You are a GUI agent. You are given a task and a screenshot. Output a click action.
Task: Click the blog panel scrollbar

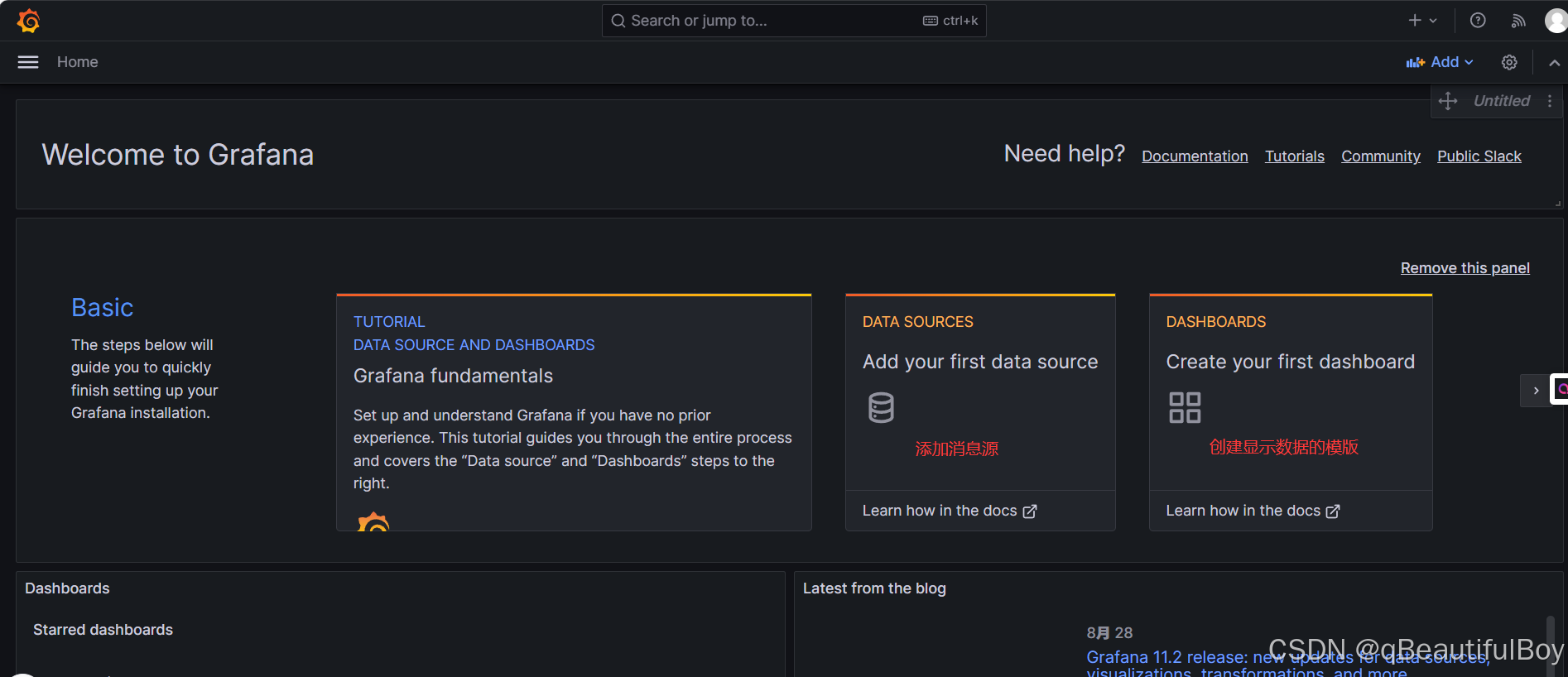(x=1551, y=646)
